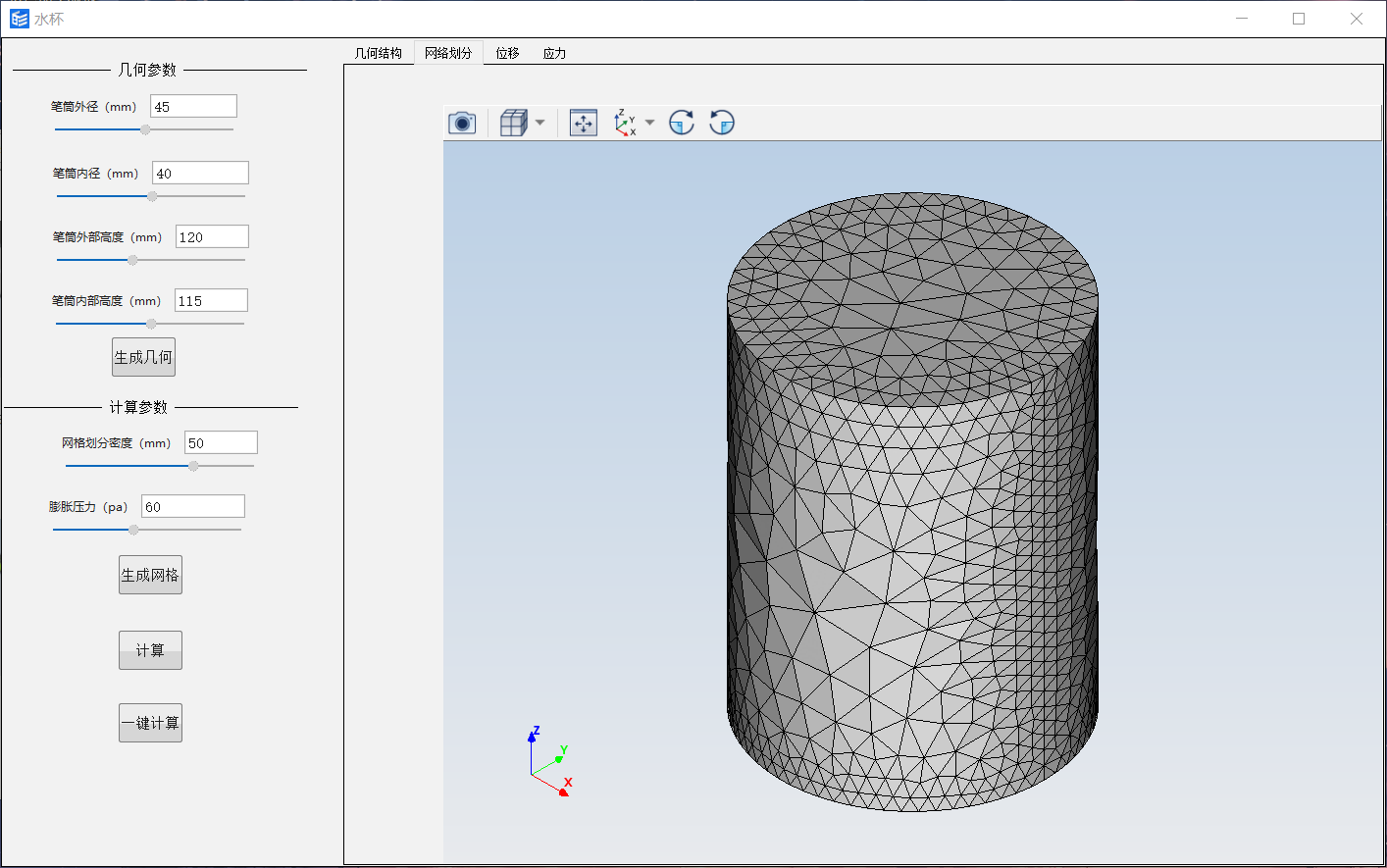Switch to the 网络划分 tab

point(448,53)
